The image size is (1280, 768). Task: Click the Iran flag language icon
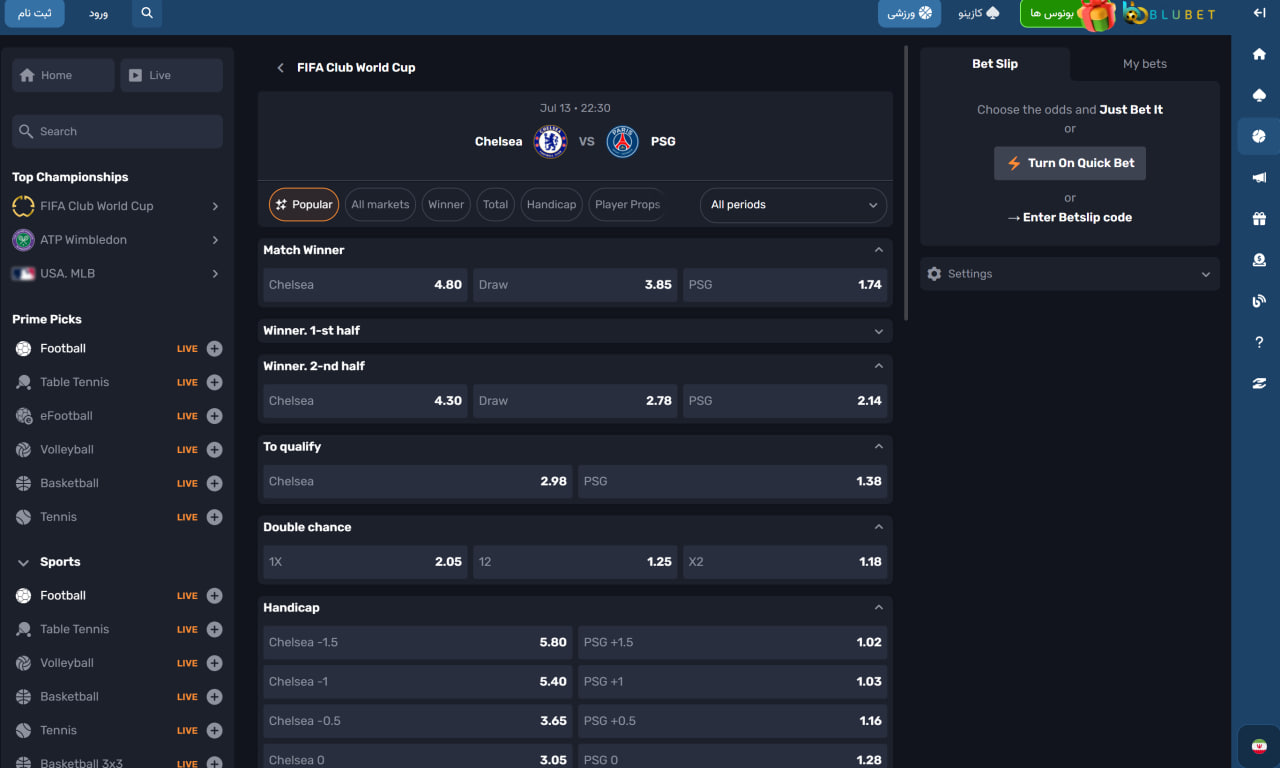1259,746
